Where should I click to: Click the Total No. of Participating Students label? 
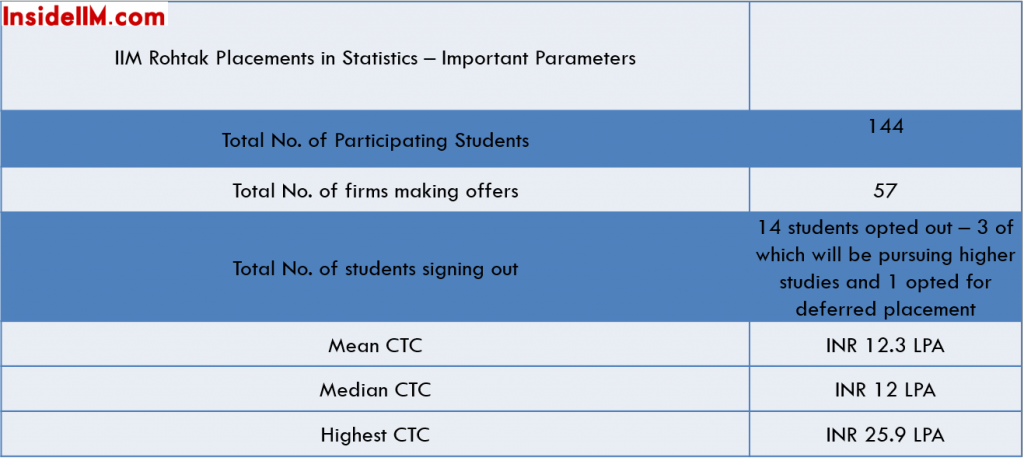click(x=375, y=140)
